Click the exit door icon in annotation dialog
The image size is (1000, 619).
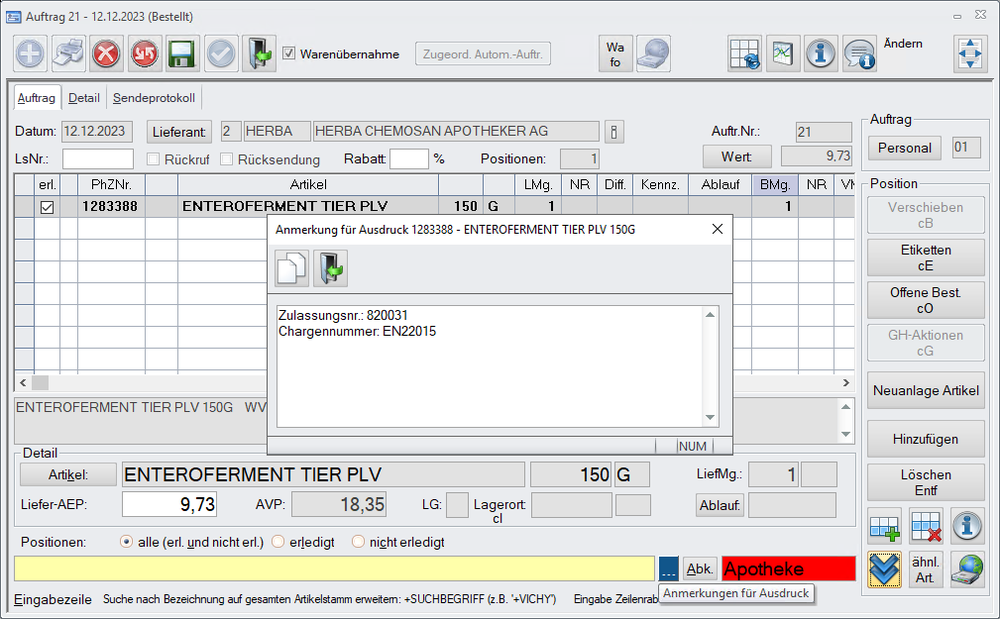click(330, 269)
